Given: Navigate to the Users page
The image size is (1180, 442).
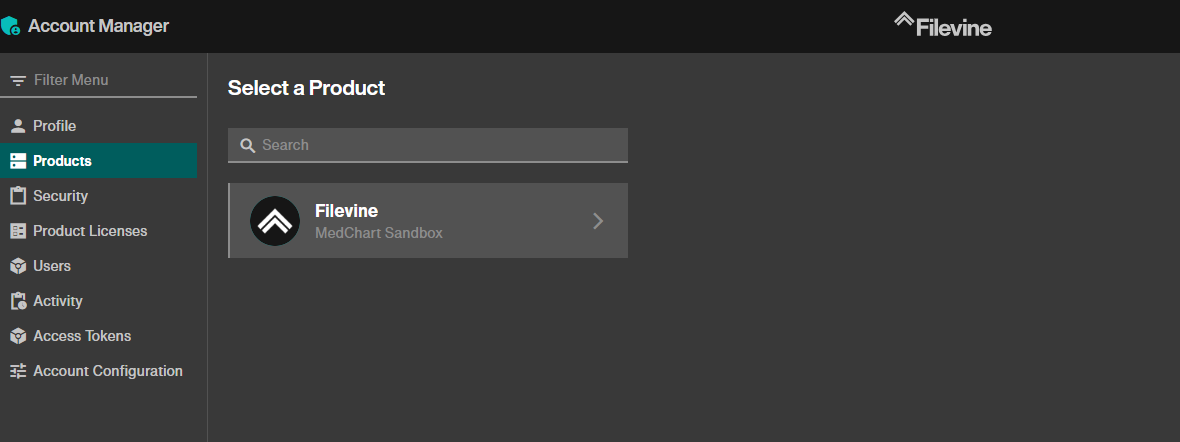Looking at the screenshot, I should pos(99,266).
